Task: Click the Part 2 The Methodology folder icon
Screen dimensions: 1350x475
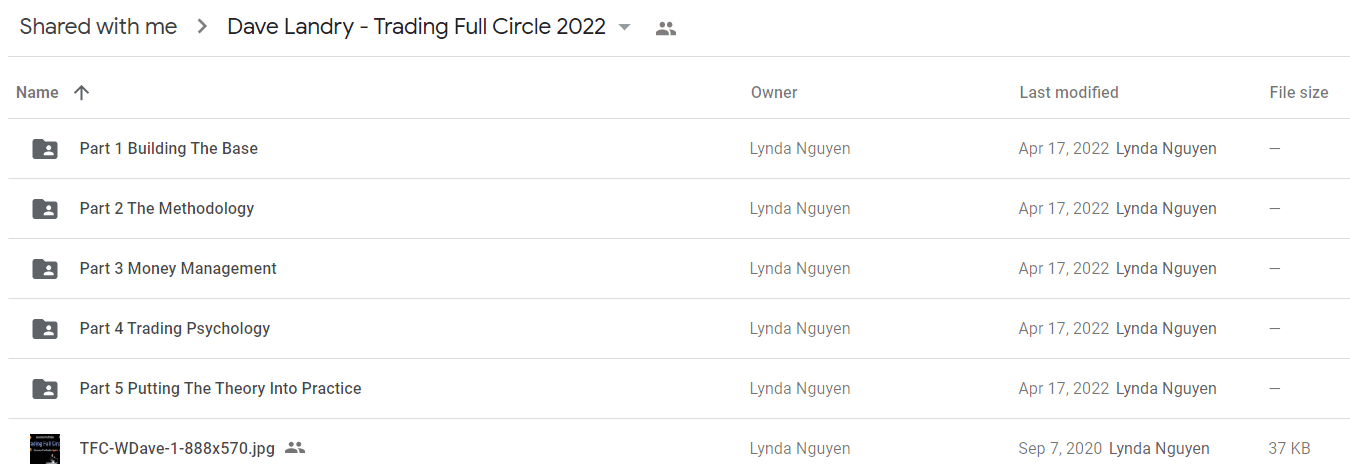Action: (45, 209)
